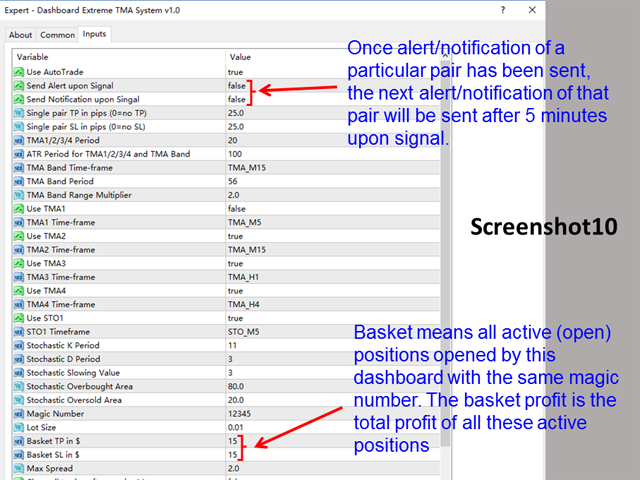Click the icon beside TMA Band Period

[x=19, y=181]
